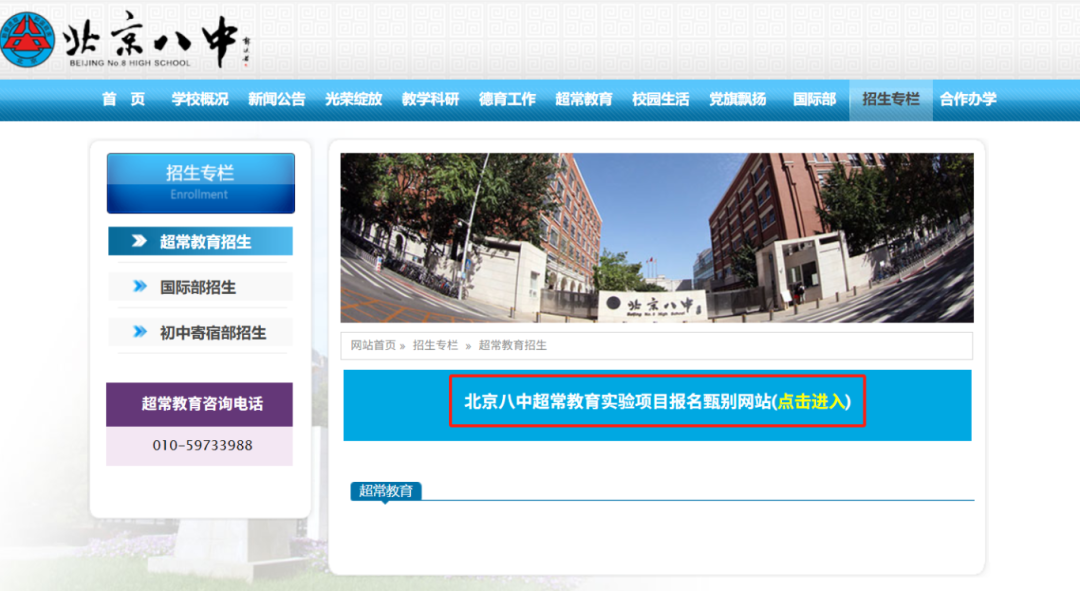Select 超常教育招生 in the sidebar
Image resolution: width=1080 pixels, height=591 pixels.
tap(200, 241)
